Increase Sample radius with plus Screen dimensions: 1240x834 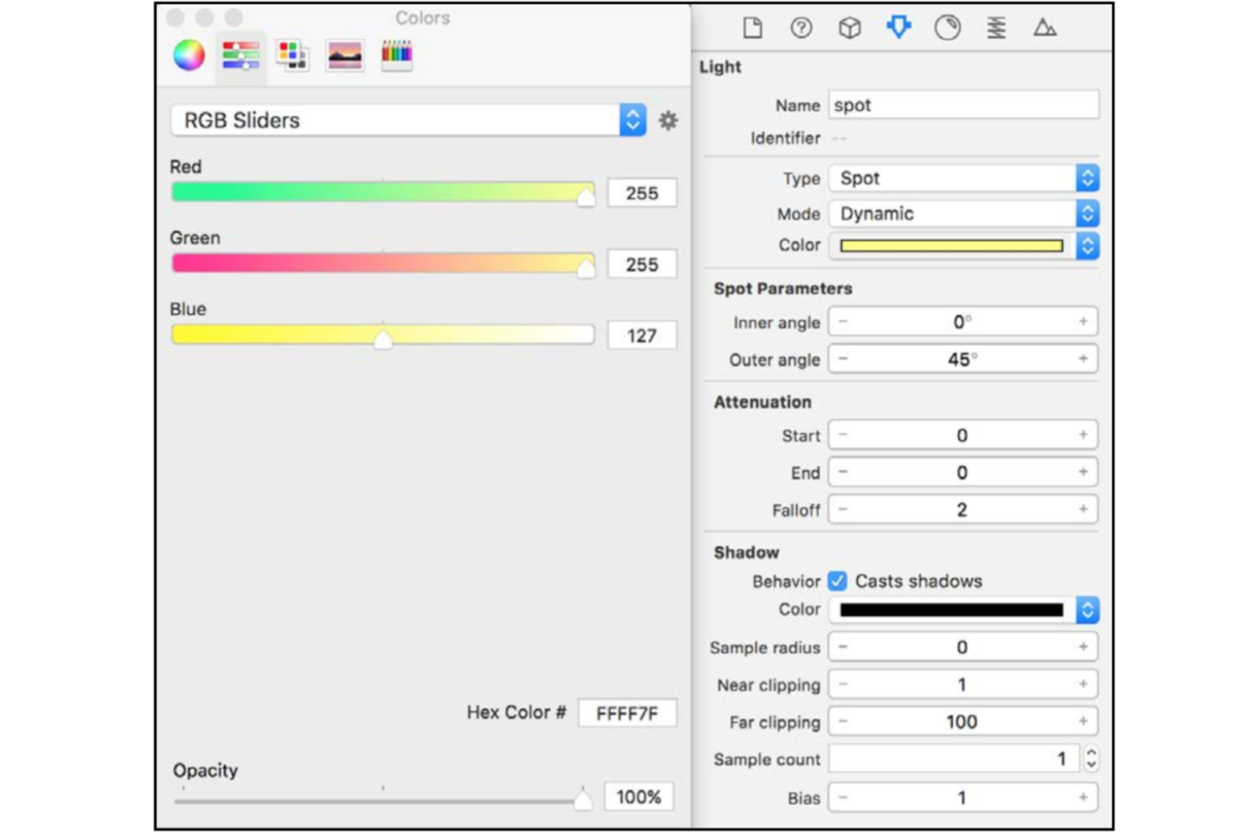pyautogui.click(x=1083, y=647)
